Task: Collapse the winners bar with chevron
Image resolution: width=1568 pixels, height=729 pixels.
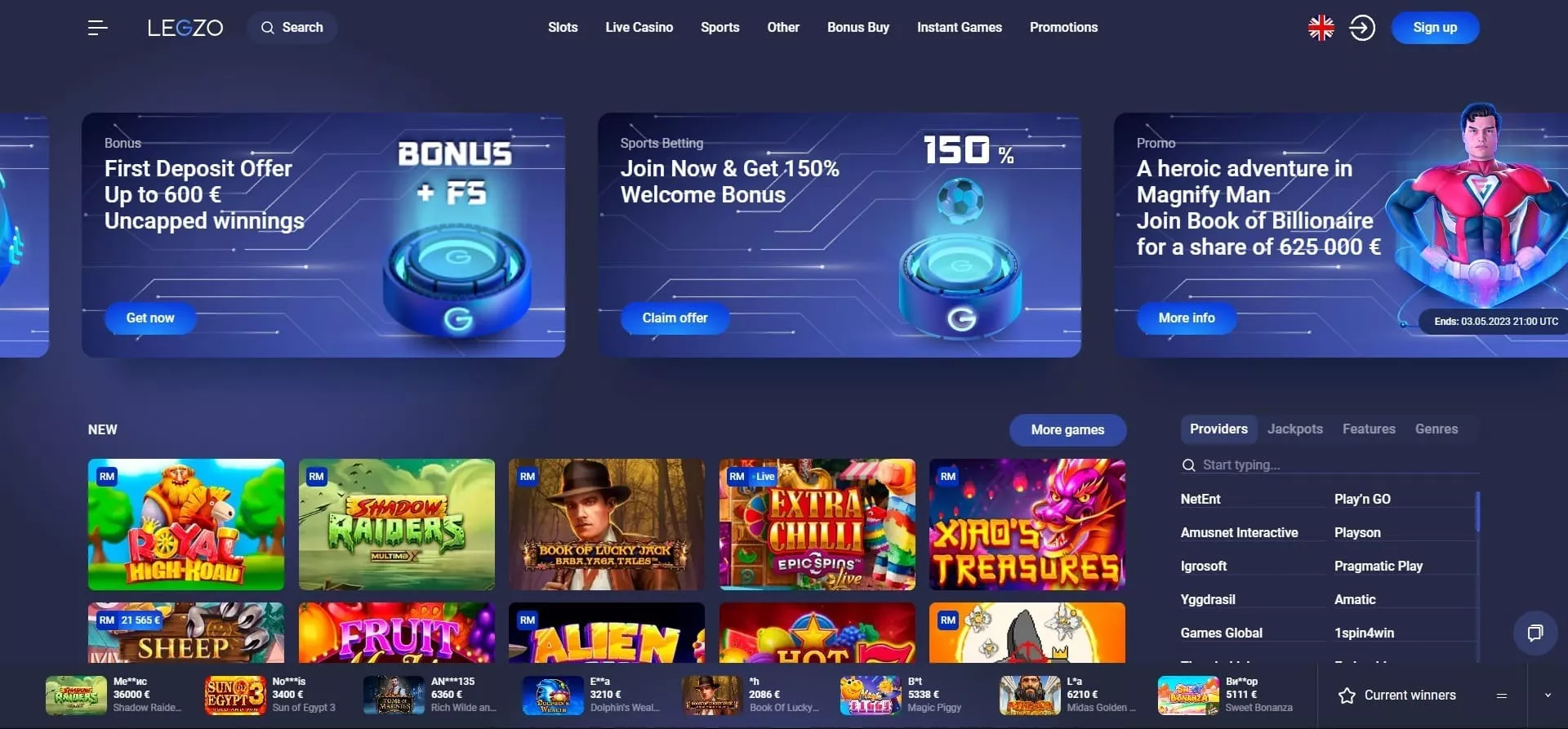Action: [1548, 696]
